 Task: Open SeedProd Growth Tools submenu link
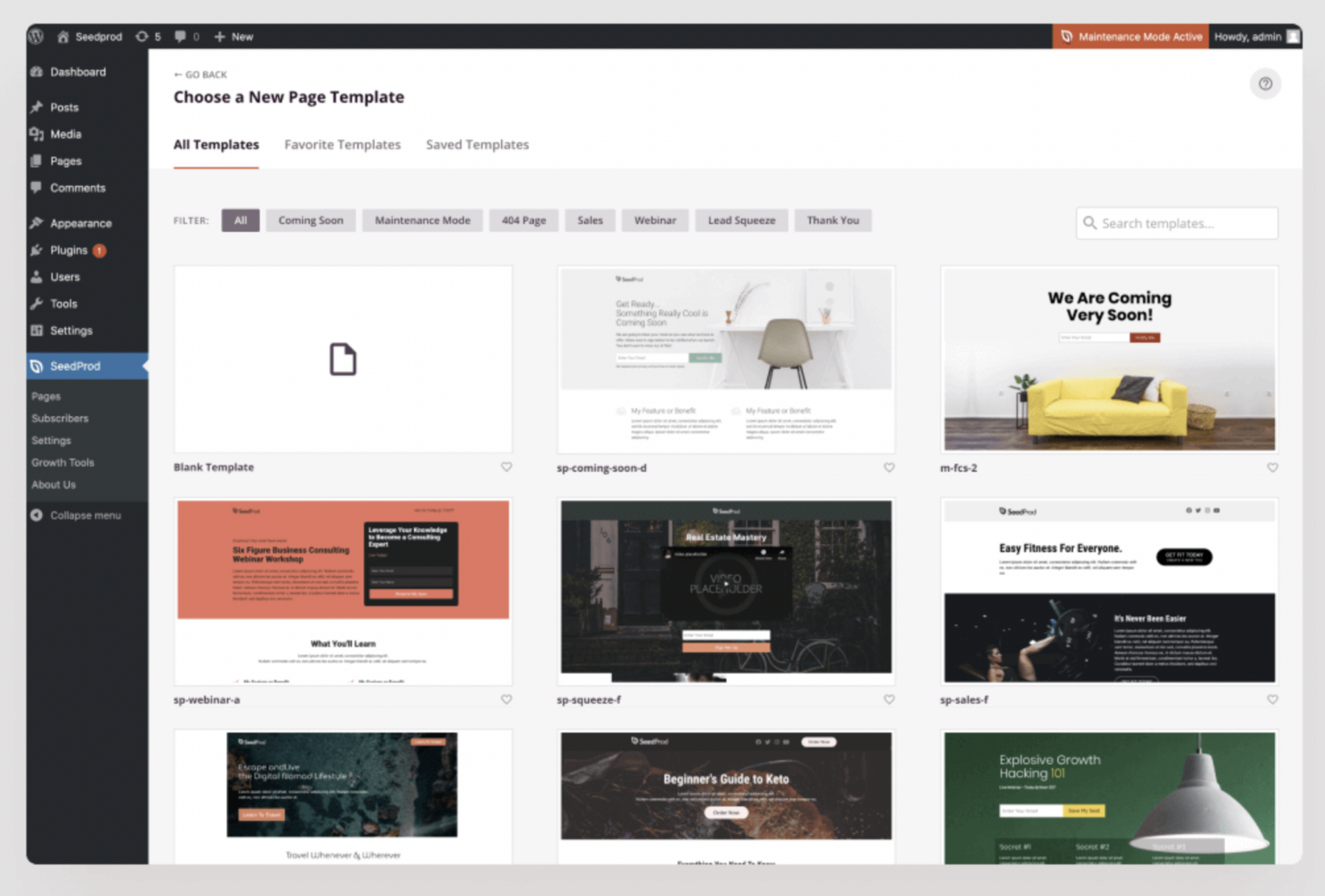pyautogui.click(x=63, y=462)
